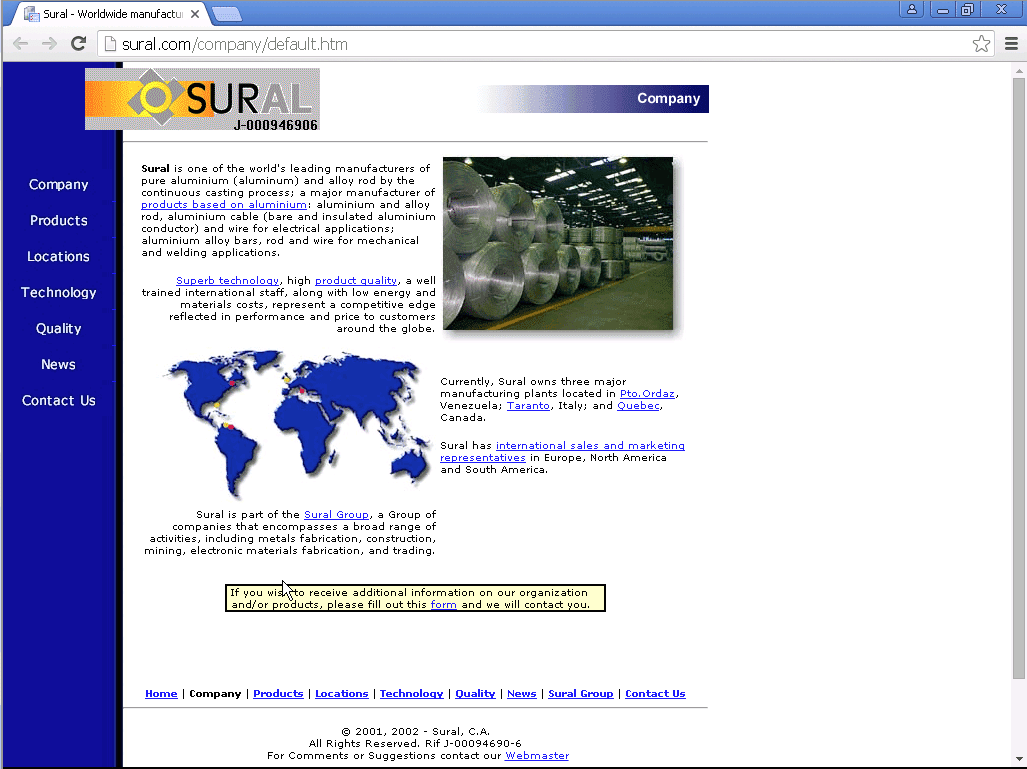Click the vertical scrollbar thumb
Image resolution: width=1027 pixels, height=769 pixels.
1018,379
